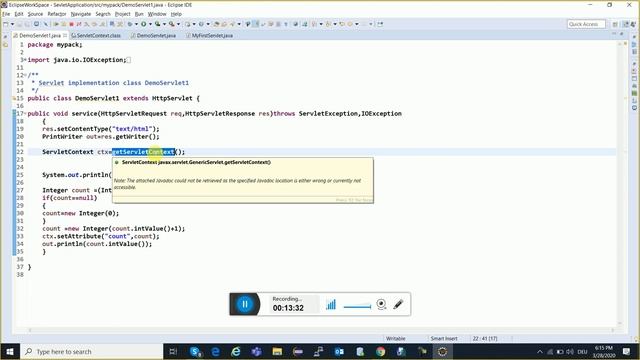Open Outlook from the taskbar
The height and width of the screenshot is (360, 640).
tap(339, 351)
